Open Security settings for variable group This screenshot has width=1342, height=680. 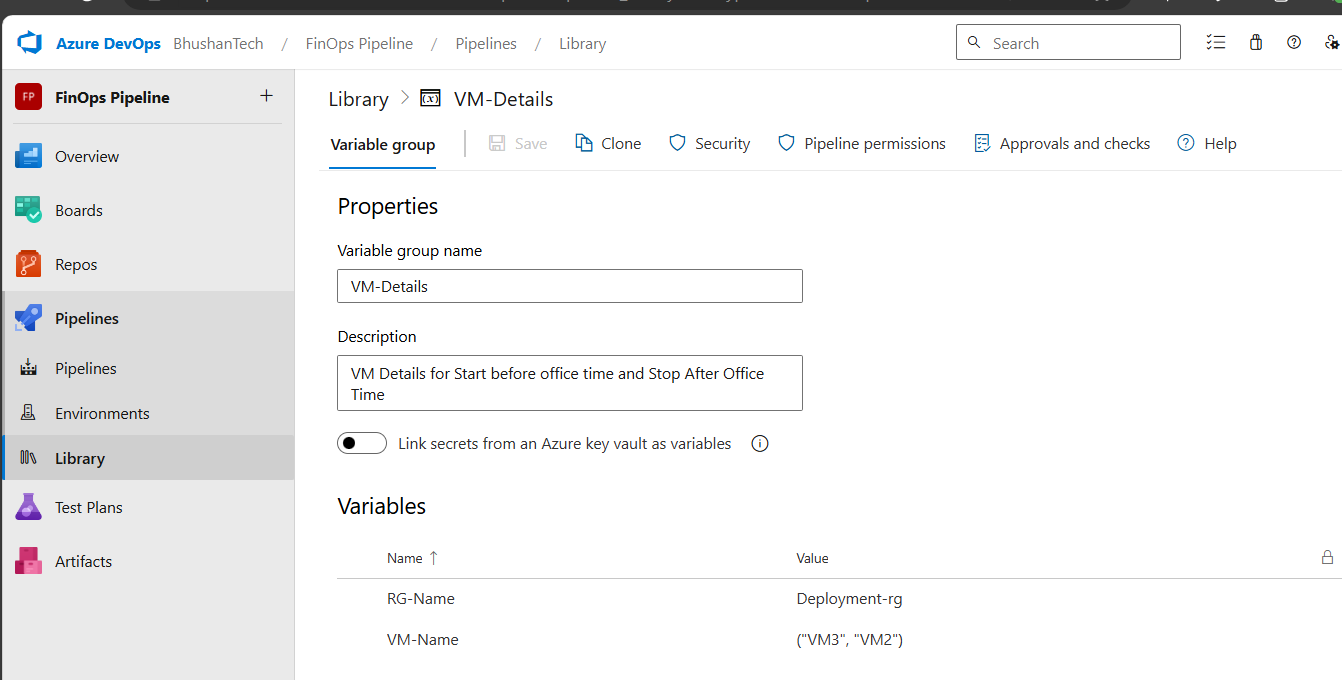point(709,143)
